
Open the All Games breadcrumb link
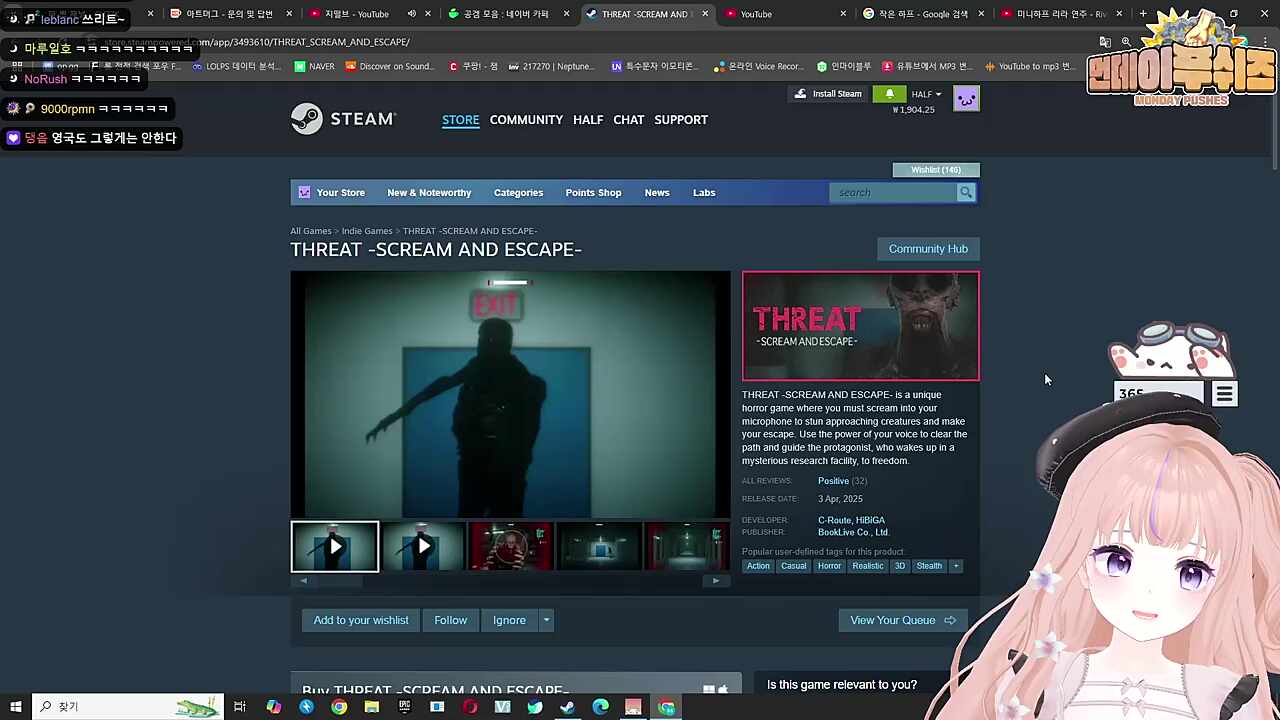click(x=311, y=231)
